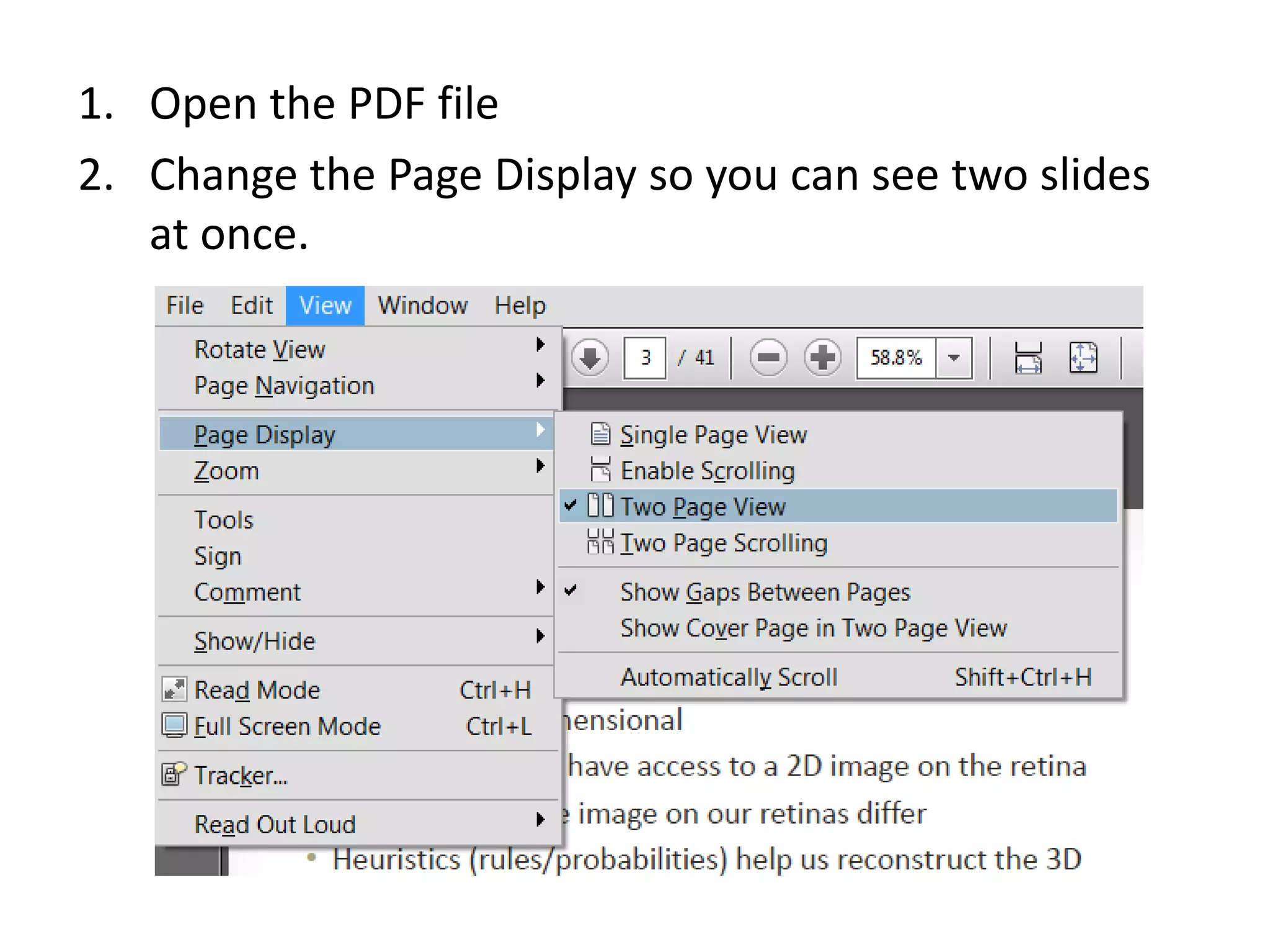Click Automatically Scroll menu entry
Screen dimensions: 1270x952
pyautogui.click(x=729, y=677)
